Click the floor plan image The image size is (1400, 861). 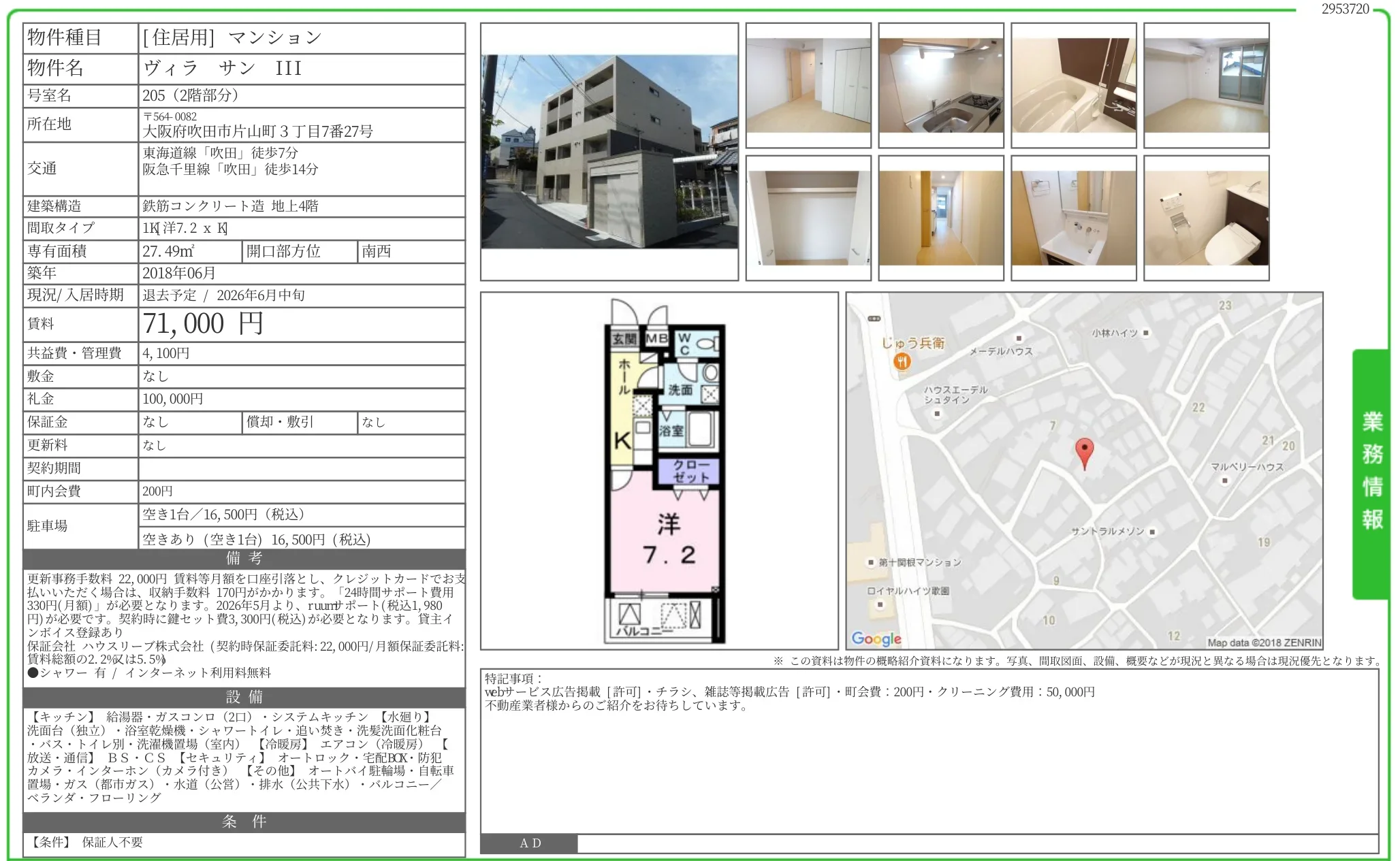pyautogui.click(x=659, y=470)
